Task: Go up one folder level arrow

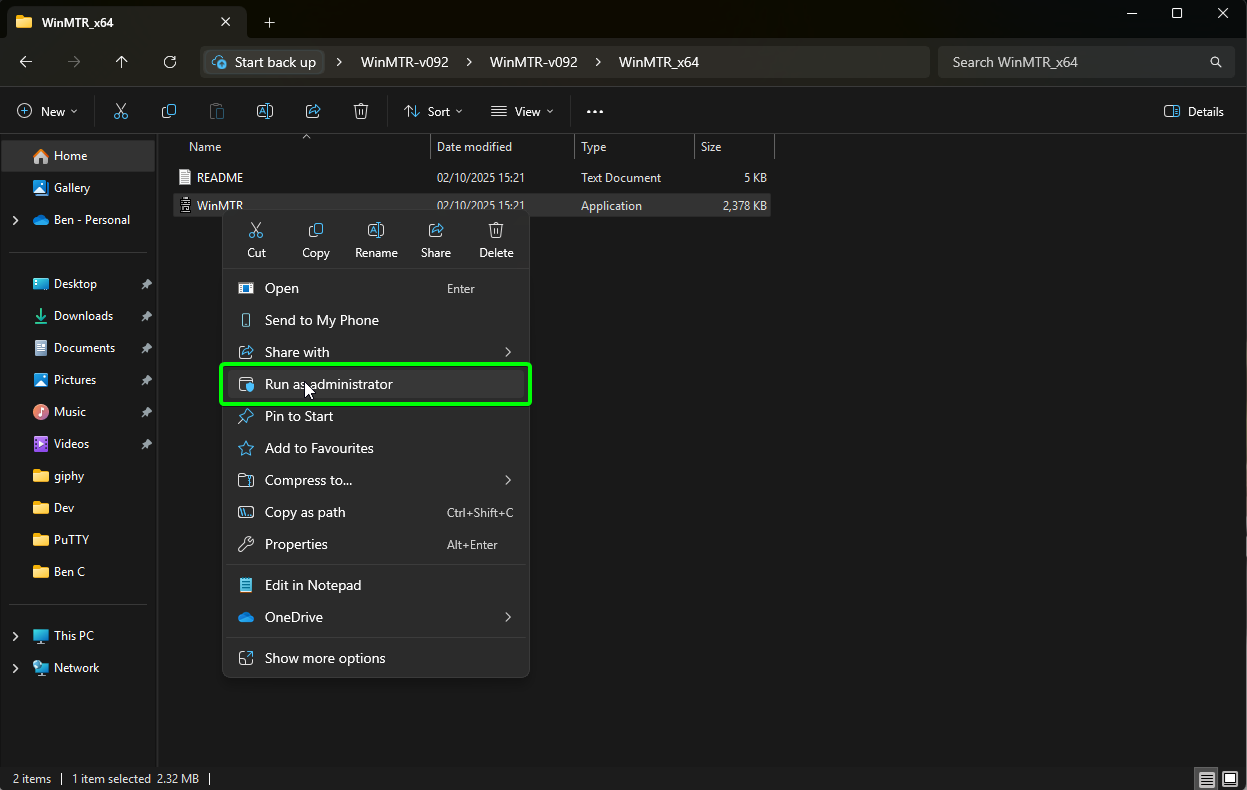Action: [x=122, y=62]
